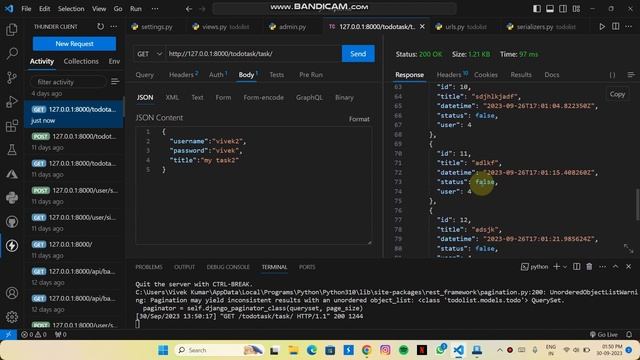The image size is (640, 360).
Task: Open the response Cookies tab
Action: [486, 75]
